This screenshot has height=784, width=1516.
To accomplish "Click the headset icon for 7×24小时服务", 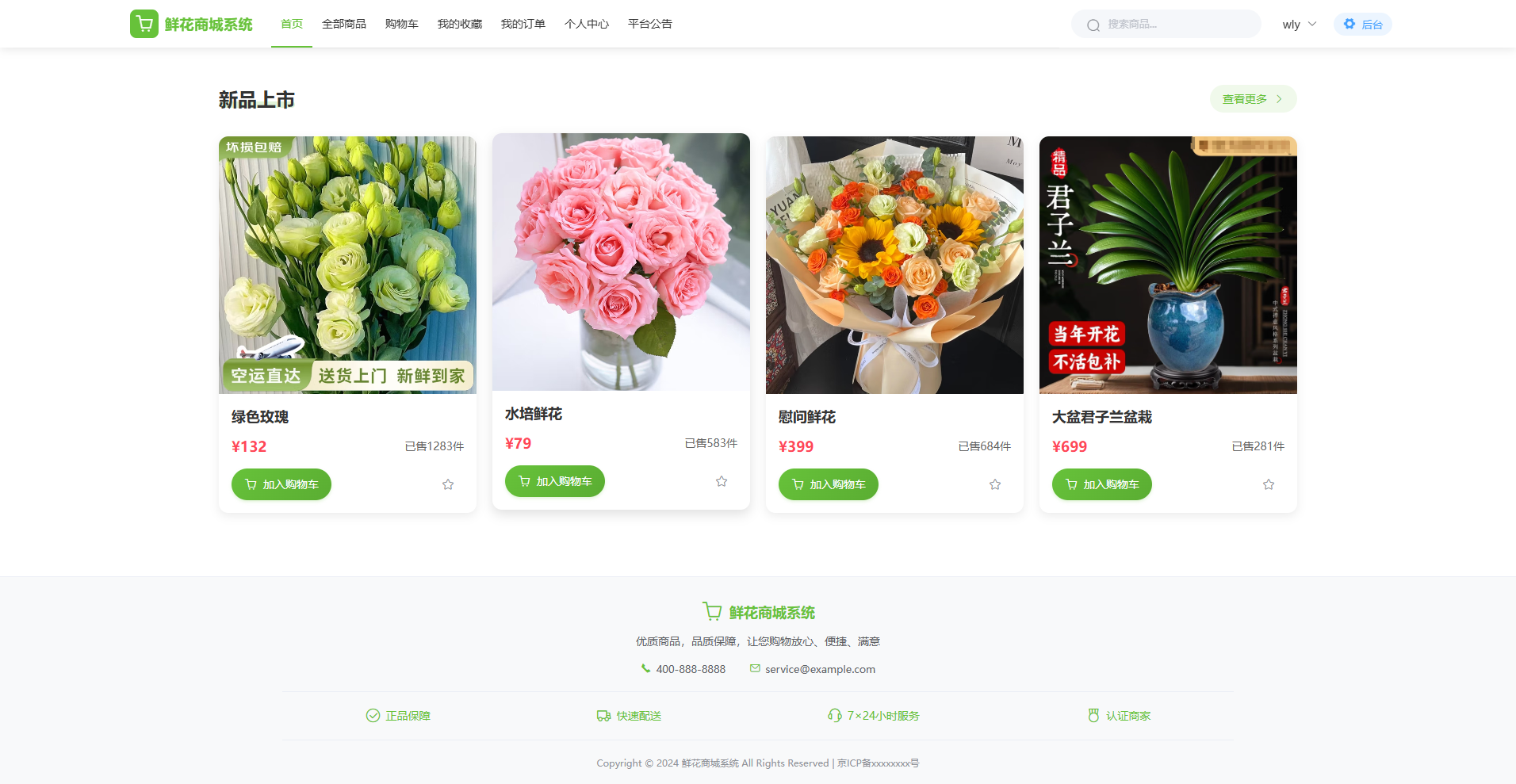I will click(834, 716).
